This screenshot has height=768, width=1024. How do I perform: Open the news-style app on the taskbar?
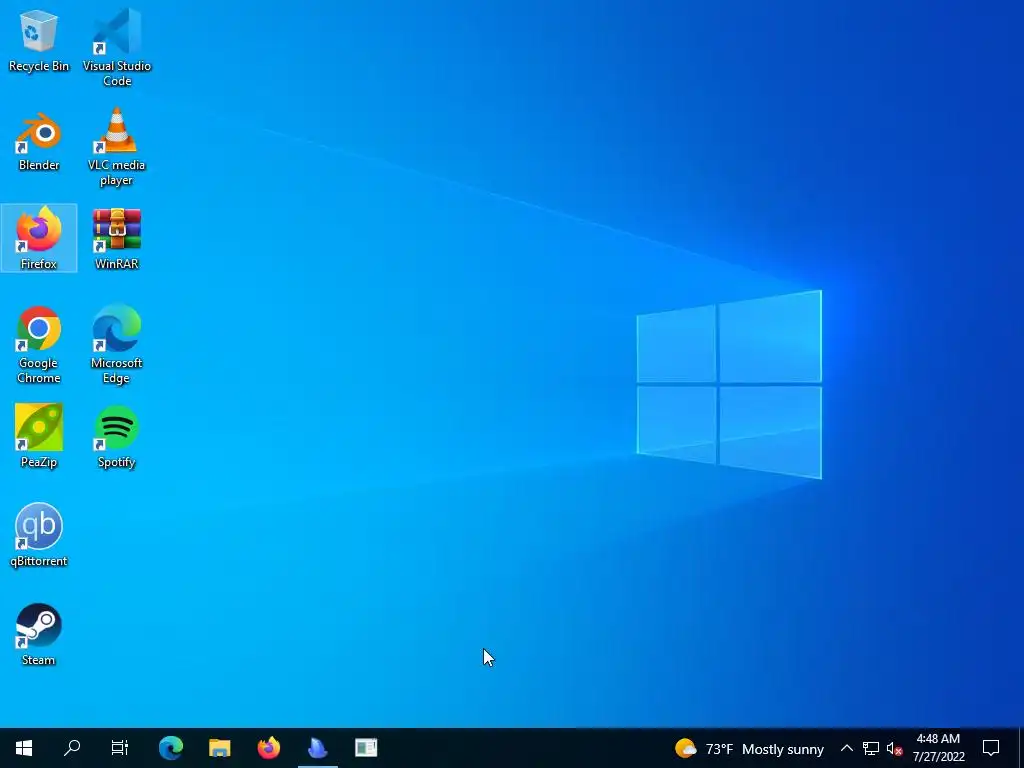click(x=366, y=748)
